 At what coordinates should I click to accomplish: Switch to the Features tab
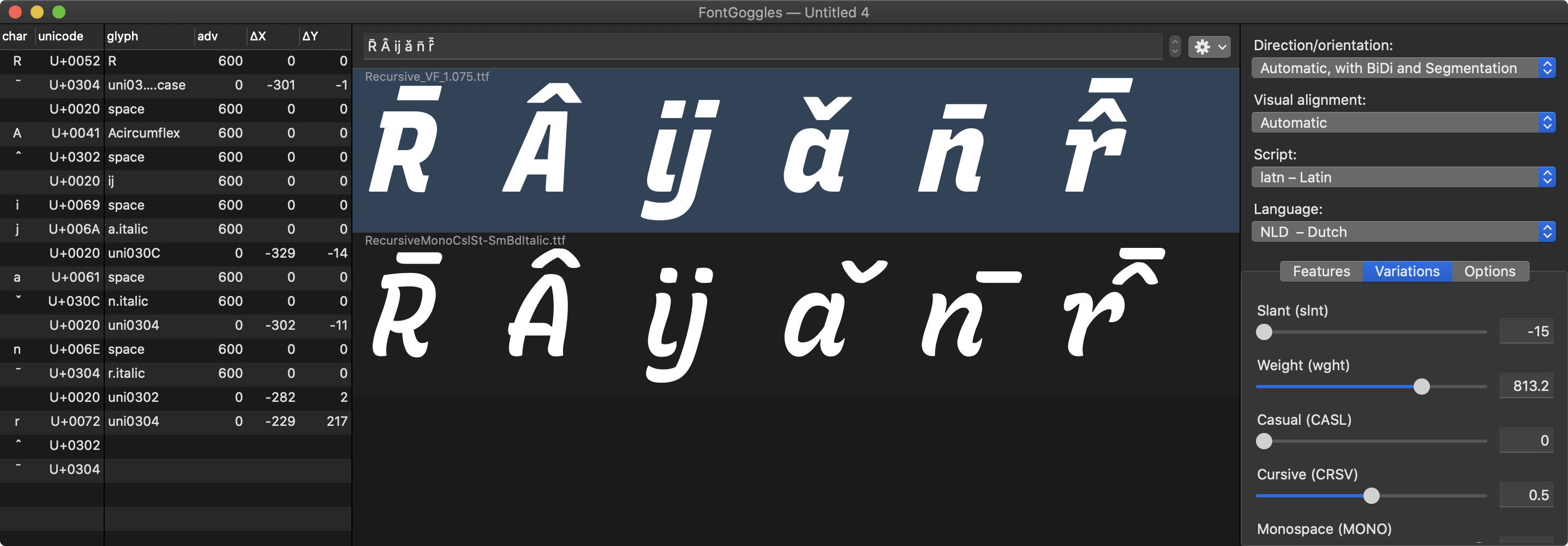coord(1321,271)
